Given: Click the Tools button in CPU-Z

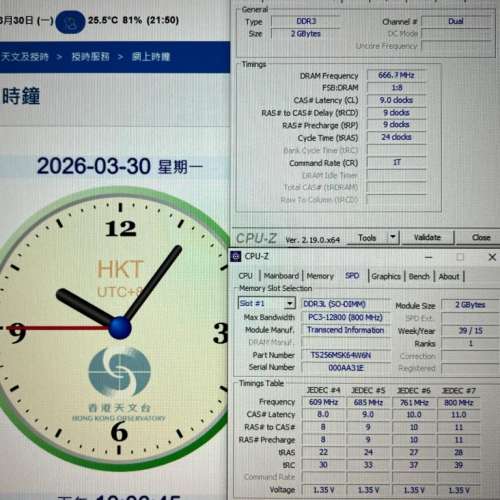Looking at the screenshot, I should pos(367,238).
